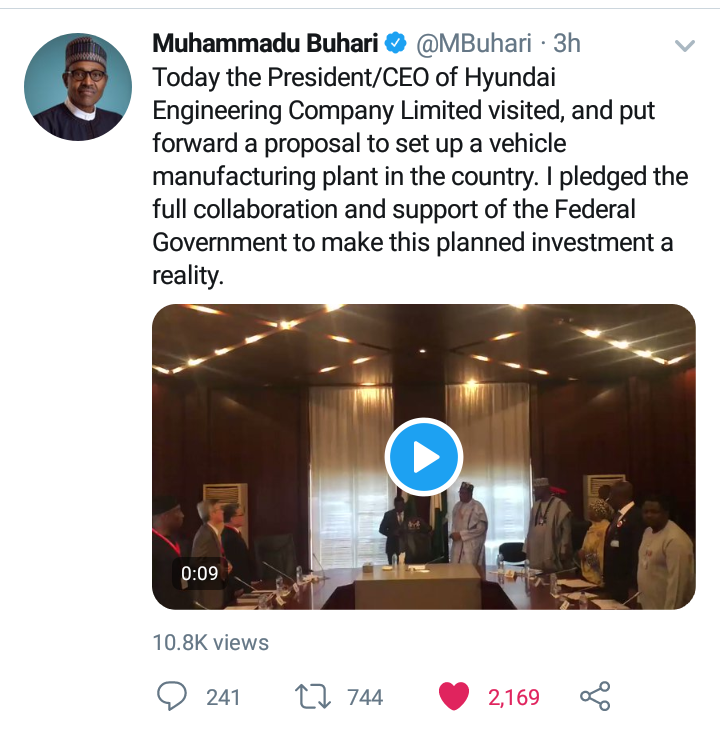The image size is (720, 734).
Task: Open the tweet text about Hyundai's proposal
Action: pos(420,176)
